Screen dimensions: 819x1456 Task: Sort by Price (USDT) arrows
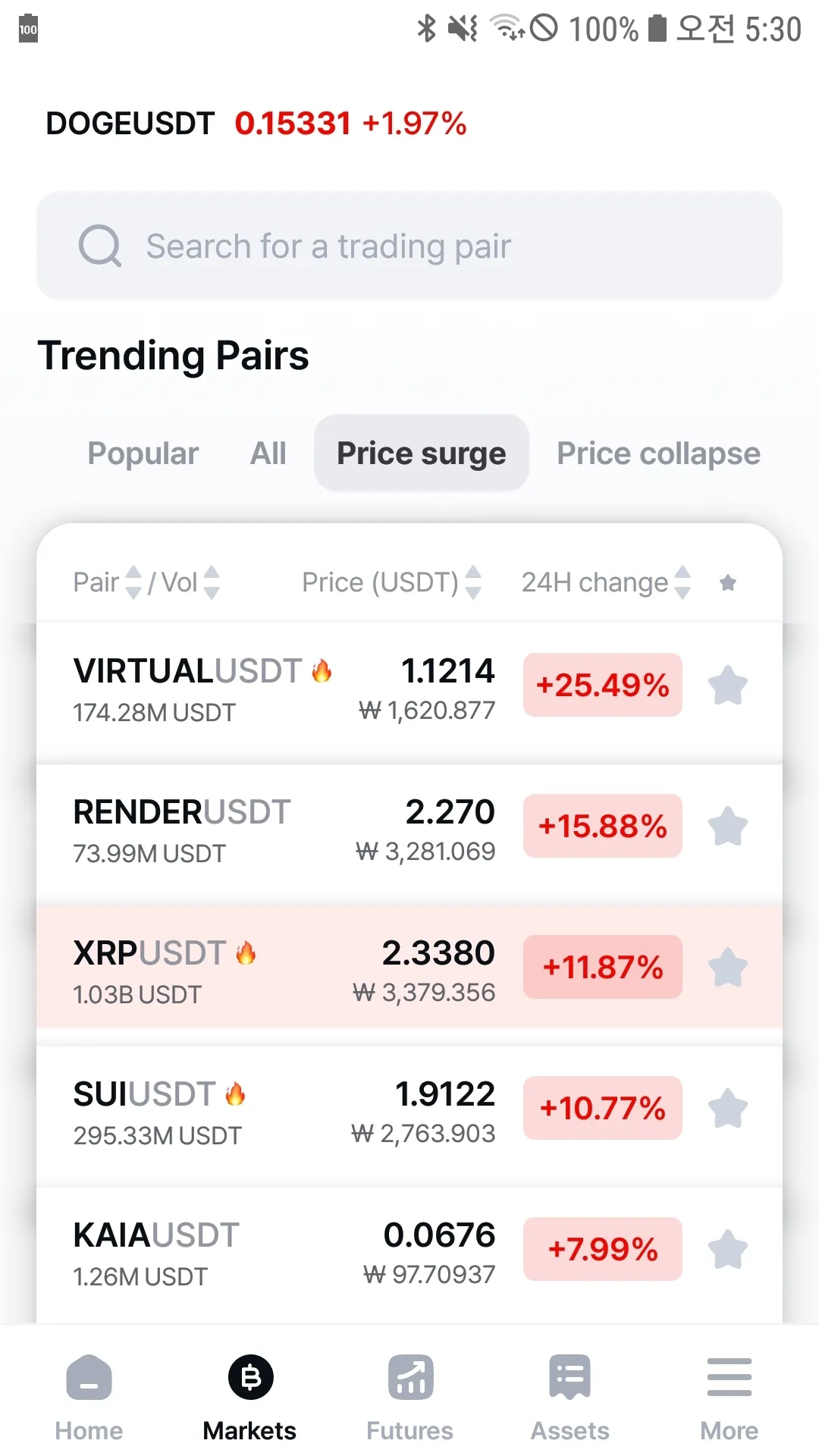[x=473, y=582]
